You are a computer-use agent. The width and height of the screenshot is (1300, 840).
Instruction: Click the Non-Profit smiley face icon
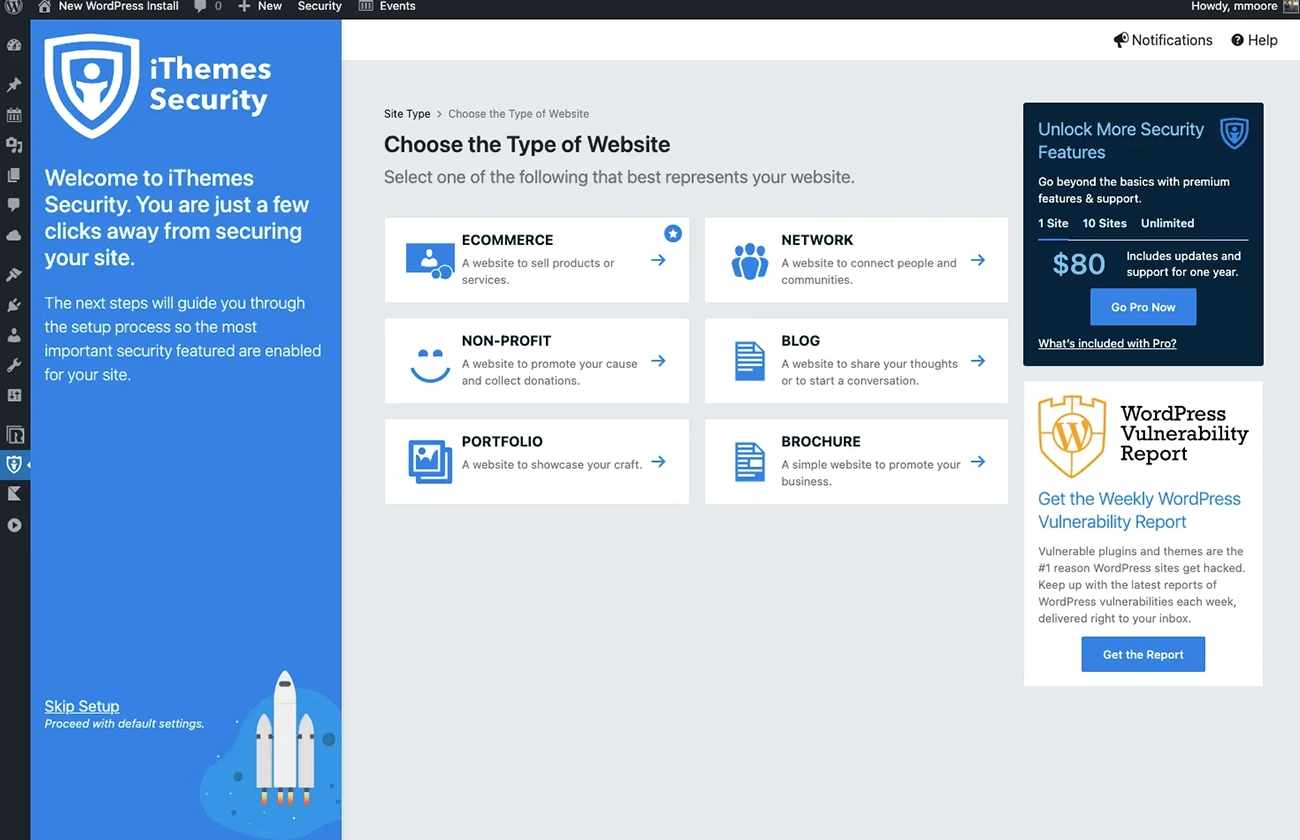tap(430, 365)
